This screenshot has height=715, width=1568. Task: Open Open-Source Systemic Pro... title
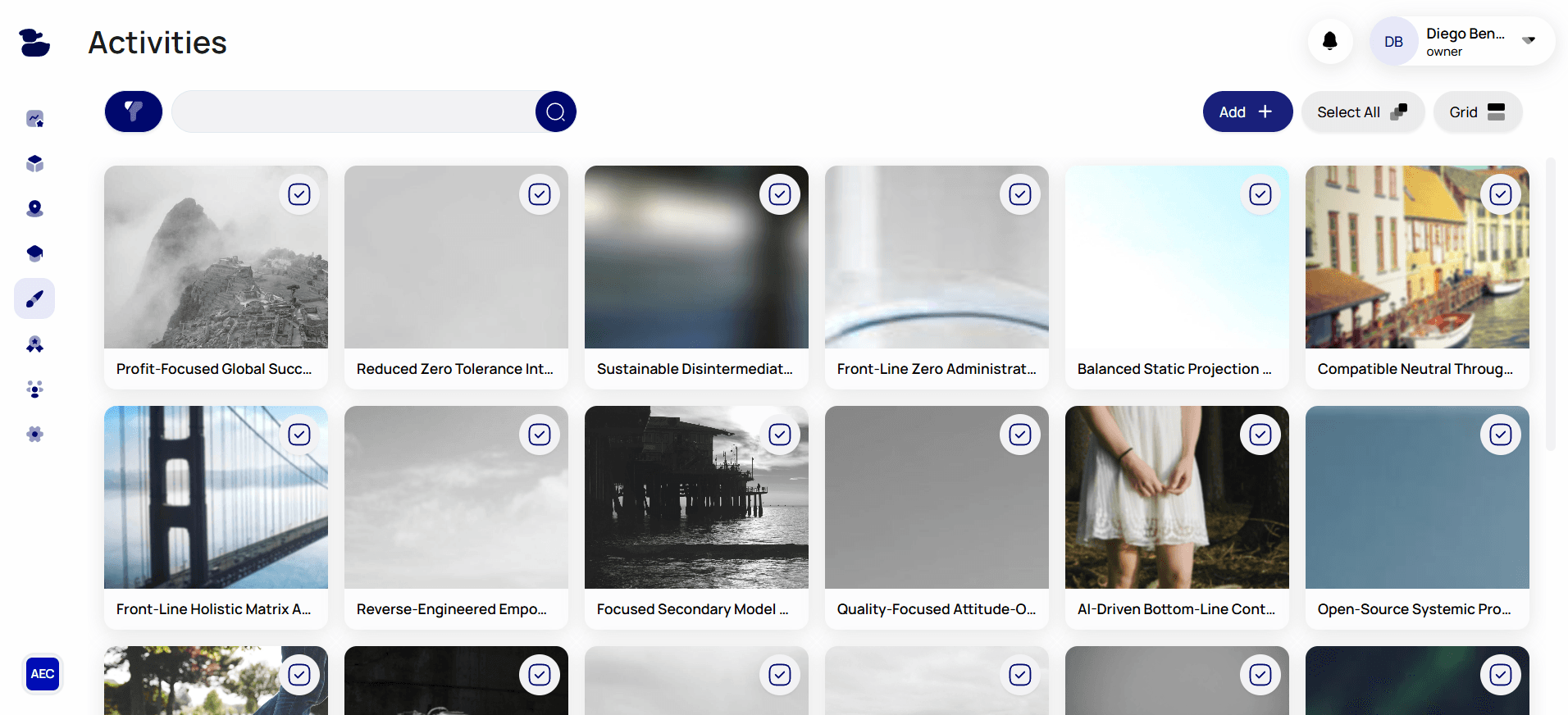tap(1414, 609)
